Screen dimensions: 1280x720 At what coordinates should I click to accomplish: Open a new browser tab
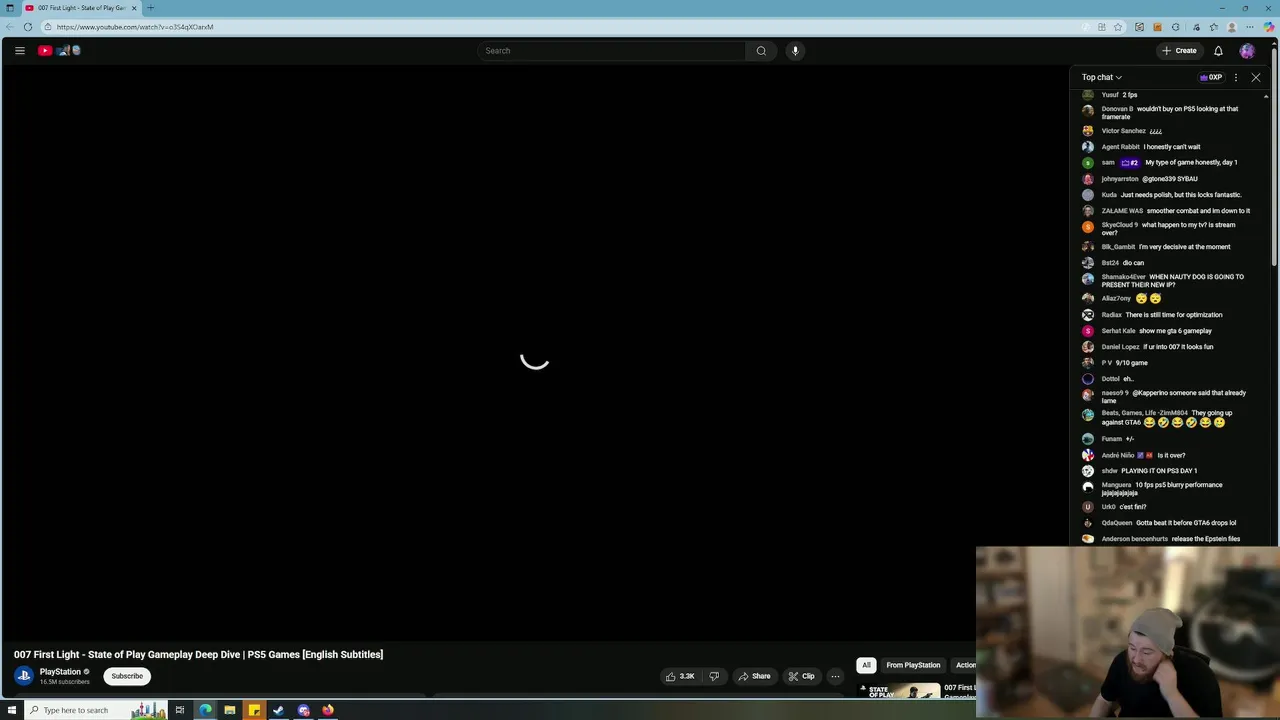(x=150, y=8)
